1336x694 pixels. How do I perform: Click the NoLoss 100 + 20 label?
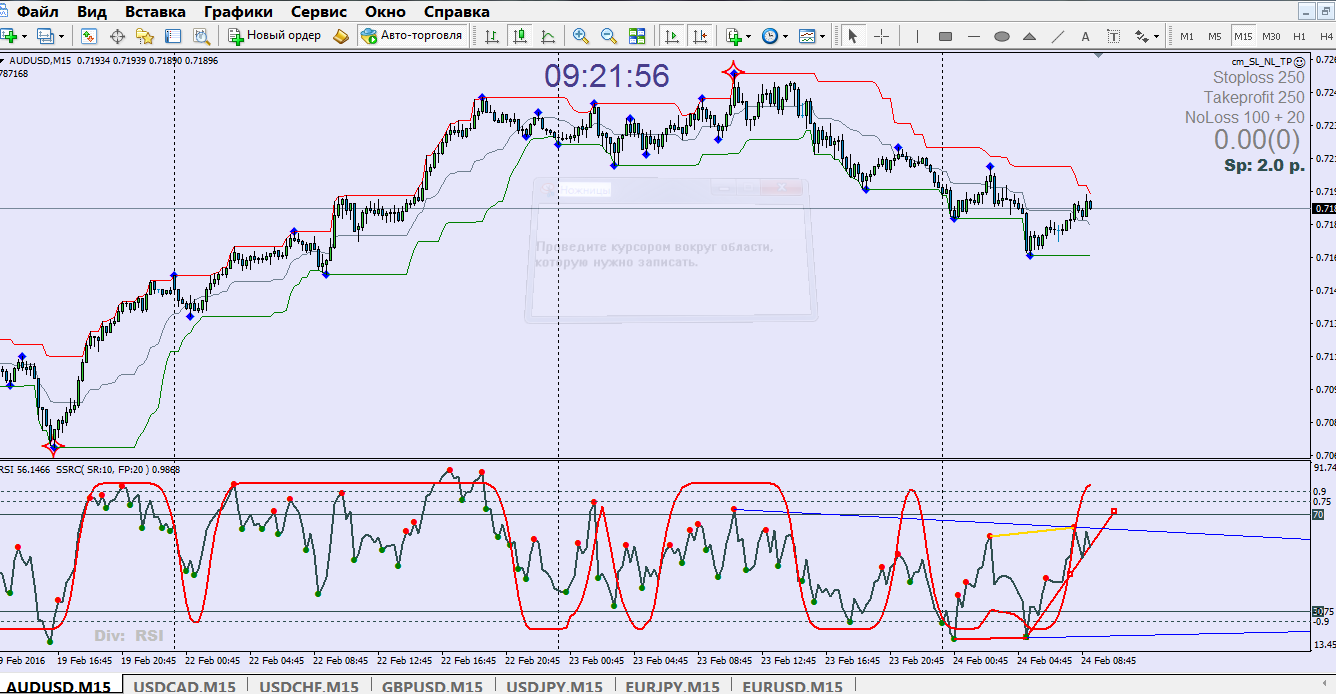click(1245, 117)
